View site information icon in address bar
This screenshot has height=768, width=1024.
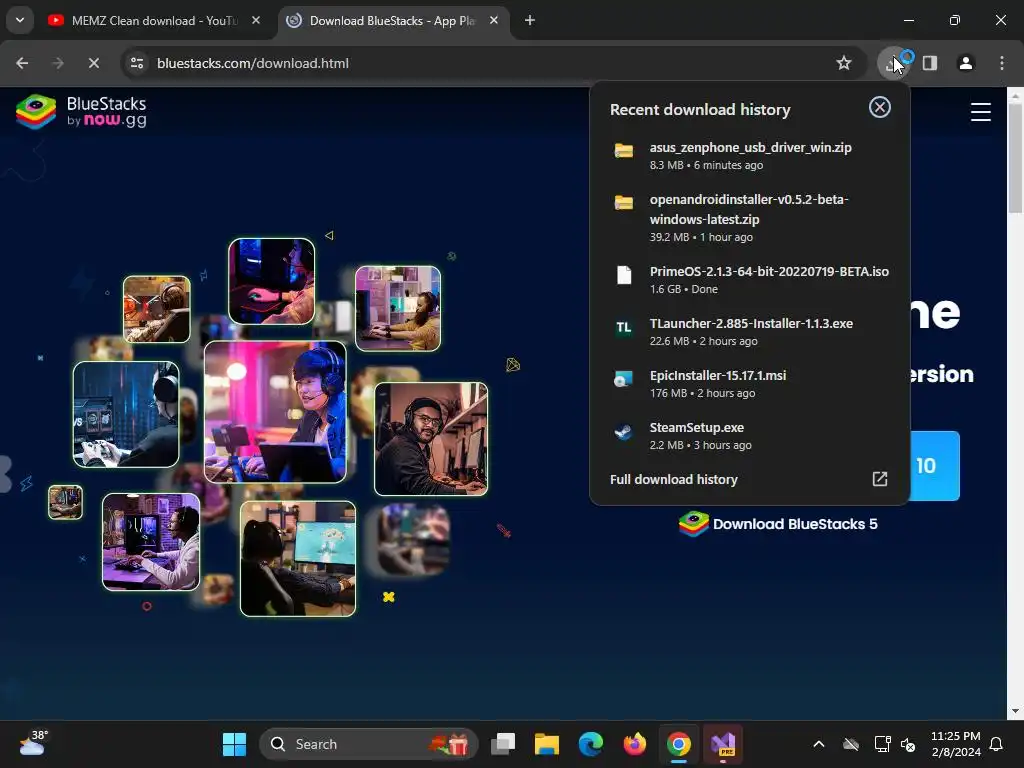(x=137, y=63)
